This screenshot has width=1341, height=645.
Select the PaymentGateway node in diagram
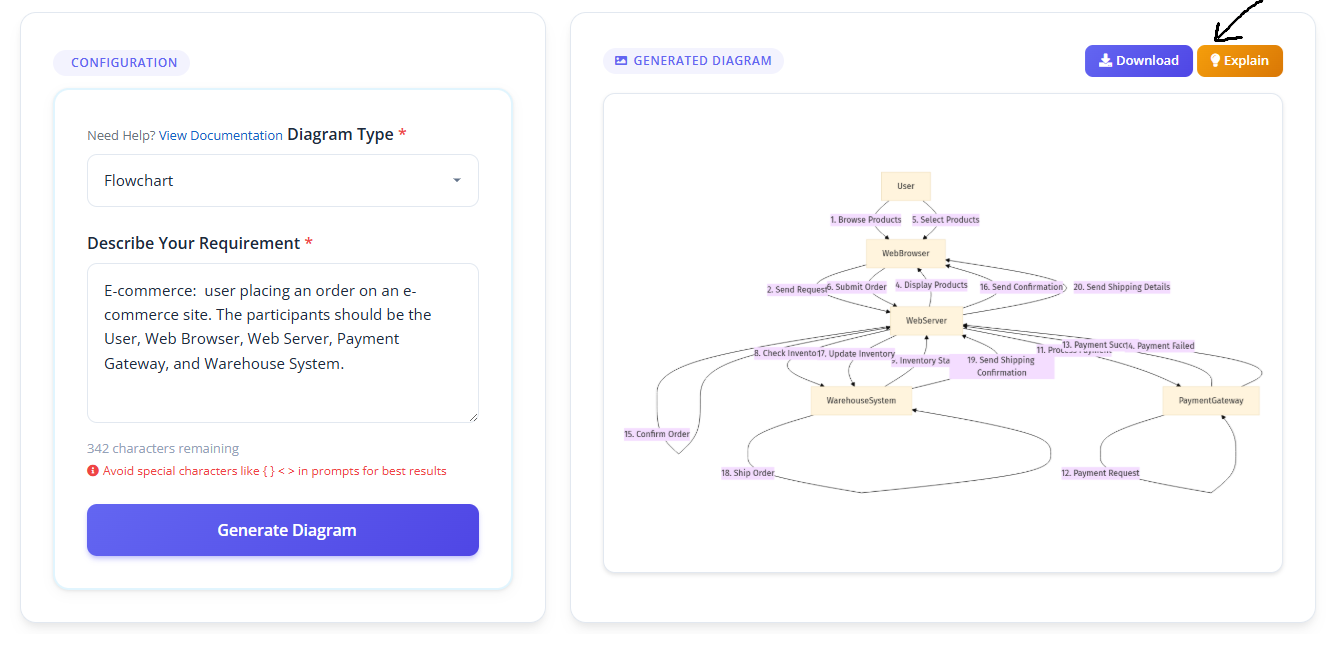pos(1211,401)
